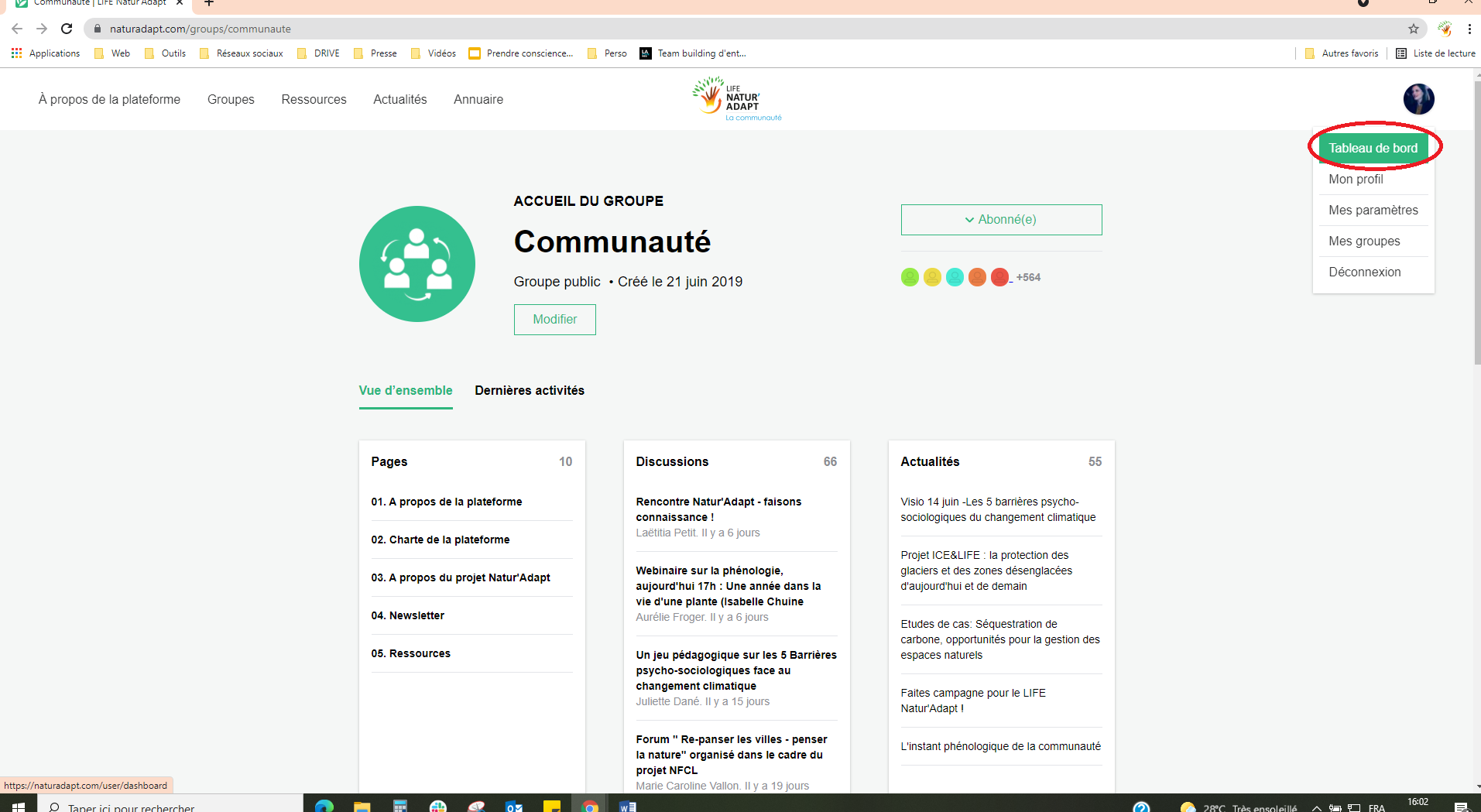Click the Modifier button
The width and height of the screenshot is (1481, 812).
coord(554,320)
